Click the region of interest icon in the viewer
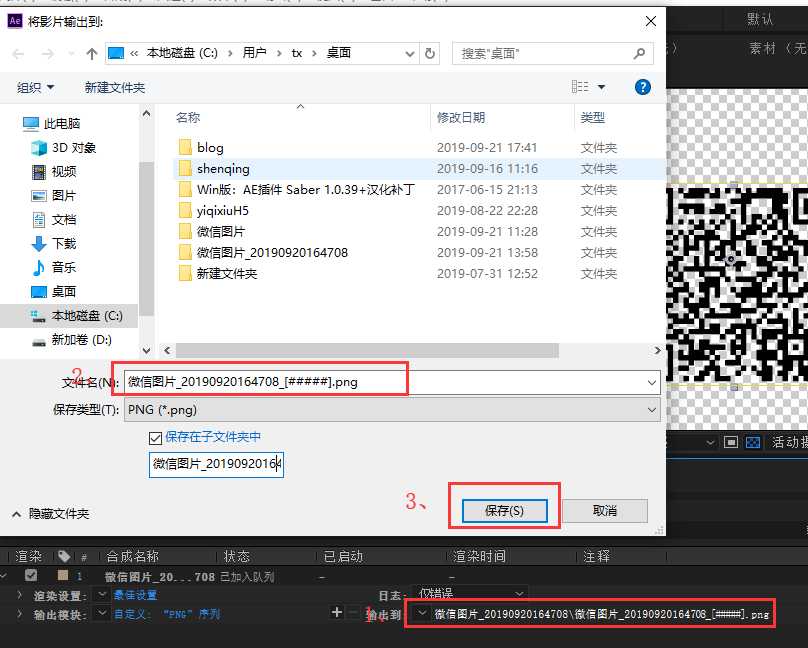The width and height of the screenshot is (808, 648). tap(731, 442)
